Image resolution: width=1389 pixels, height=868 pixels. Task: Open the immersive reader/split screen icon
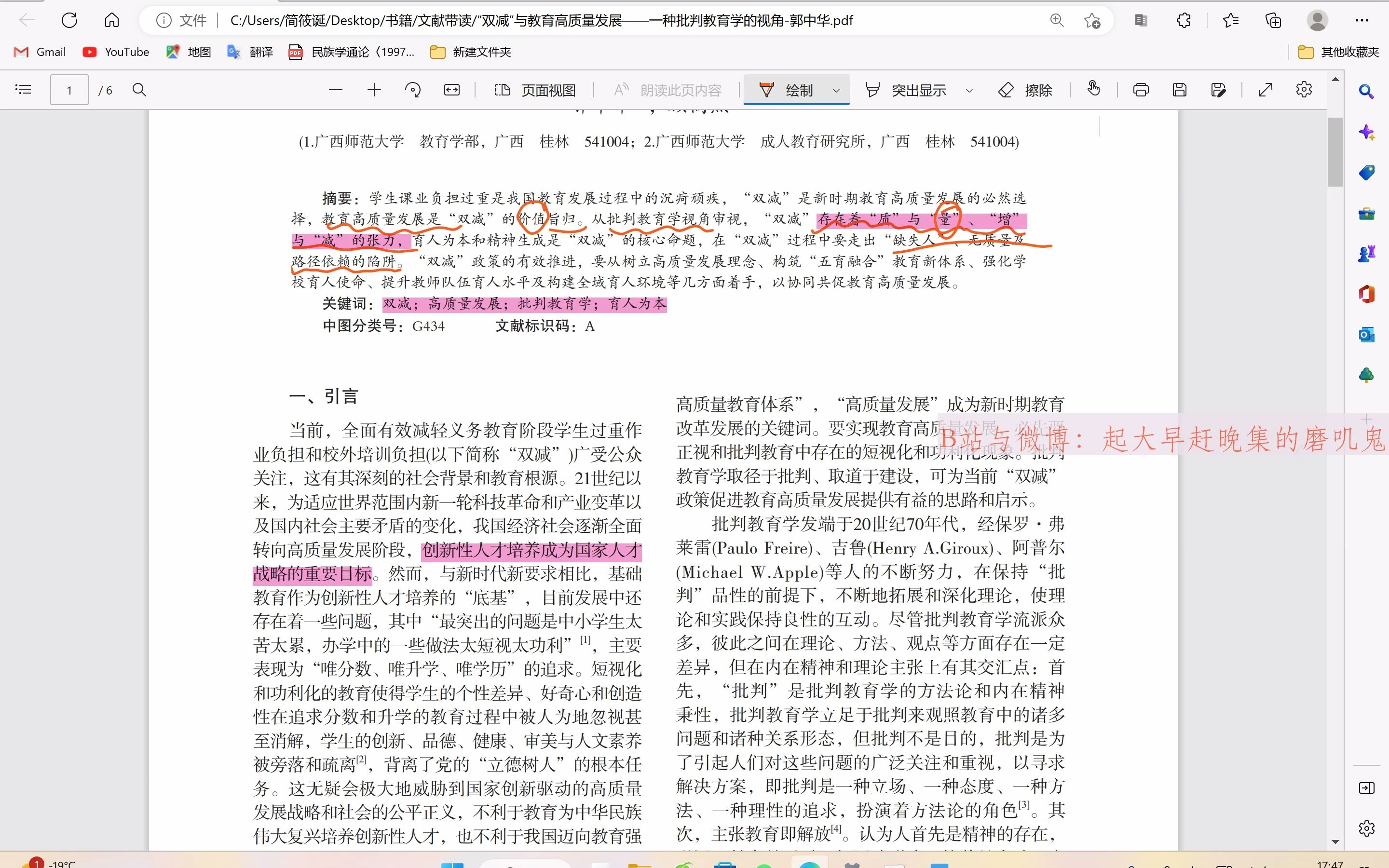point(1141,21)
